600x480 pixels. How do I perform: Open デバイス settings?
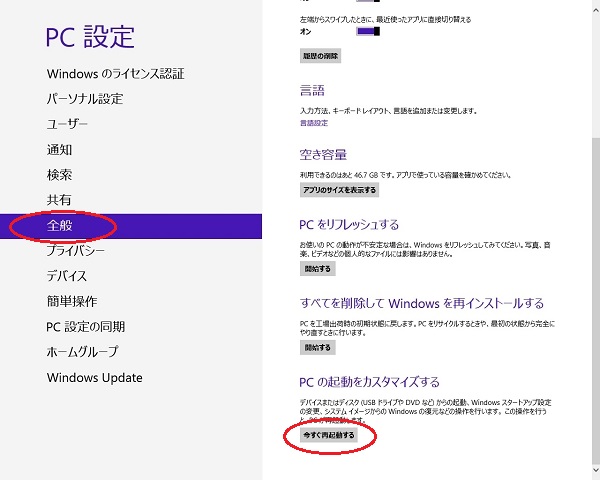pos(67,276)
